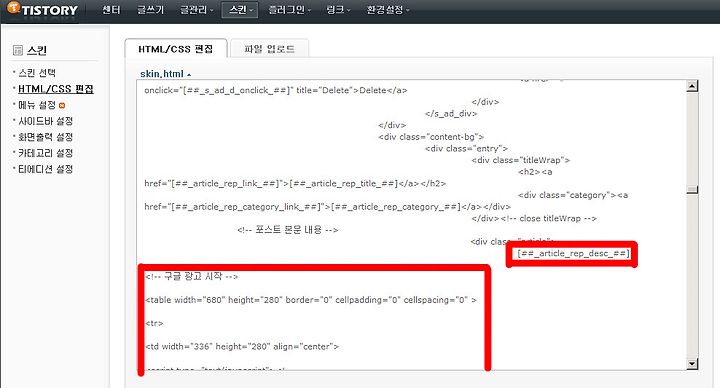Click the article_rep_category_link code line
The width and height of the screenshot is (720, 388).
pos(327,207)
